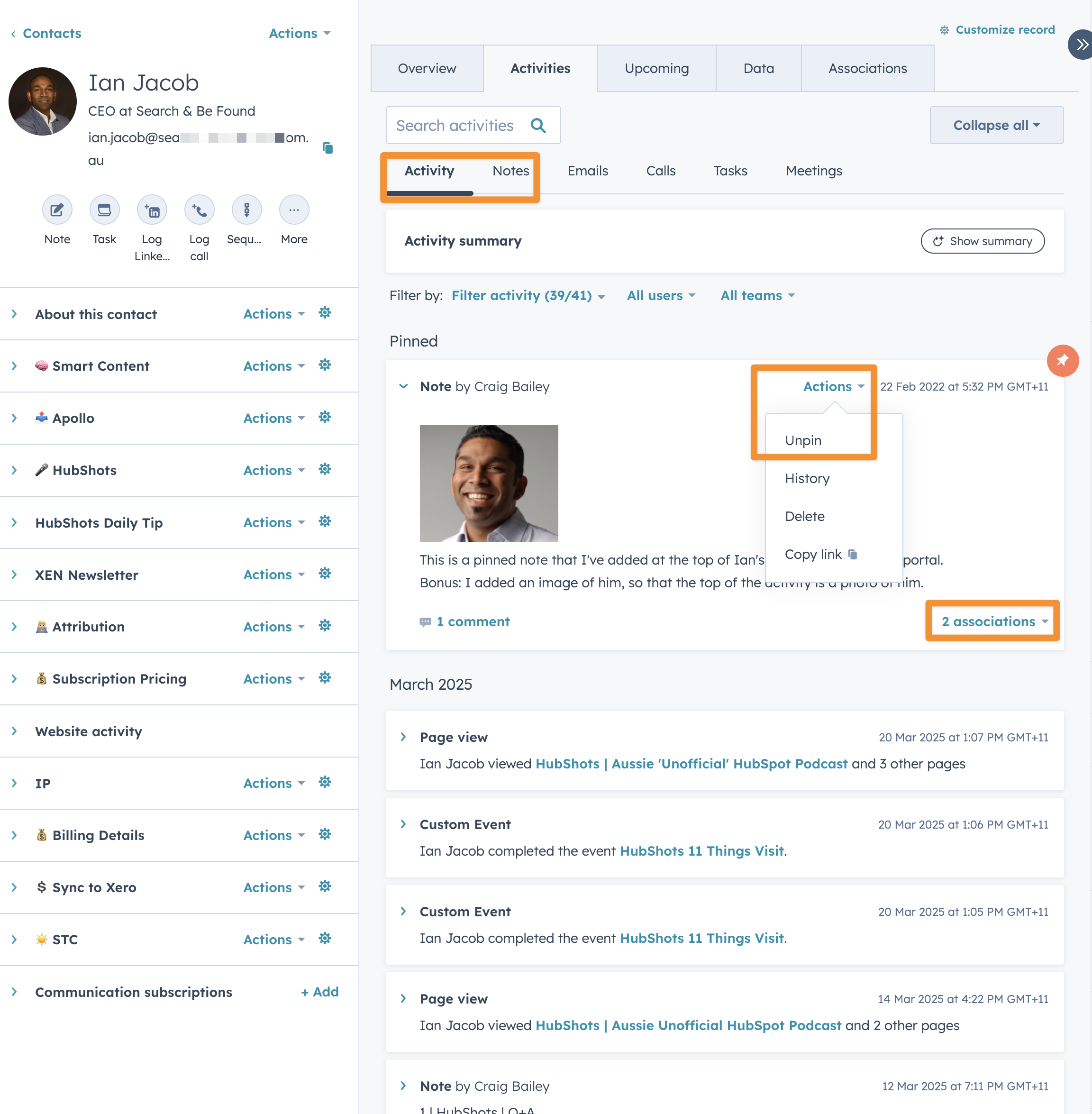The width and height of the screenshot is (1092, 1114).
Task: Switch to the Upcoming tab
Action: (x=656, y=68)
